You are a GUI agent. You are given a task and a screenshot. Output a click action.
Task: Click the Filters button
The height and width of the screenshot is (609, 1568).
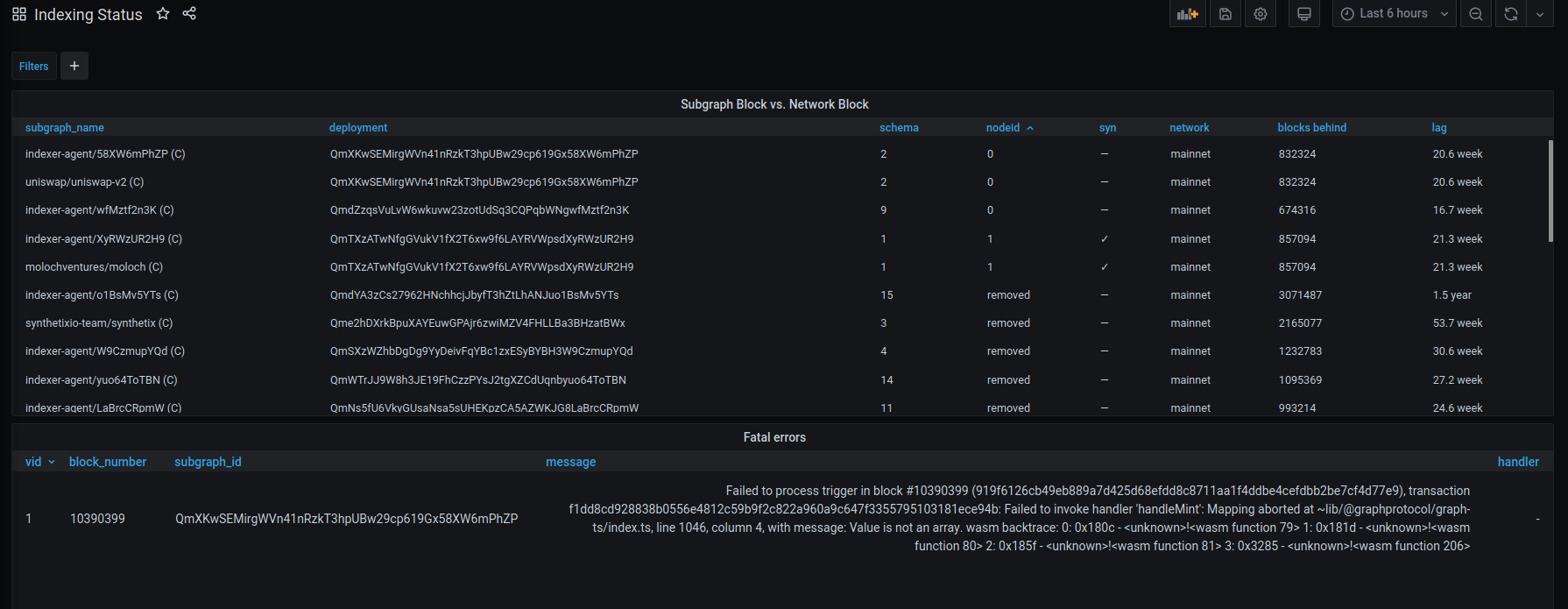pyautogui.click(x=34, y=66)
